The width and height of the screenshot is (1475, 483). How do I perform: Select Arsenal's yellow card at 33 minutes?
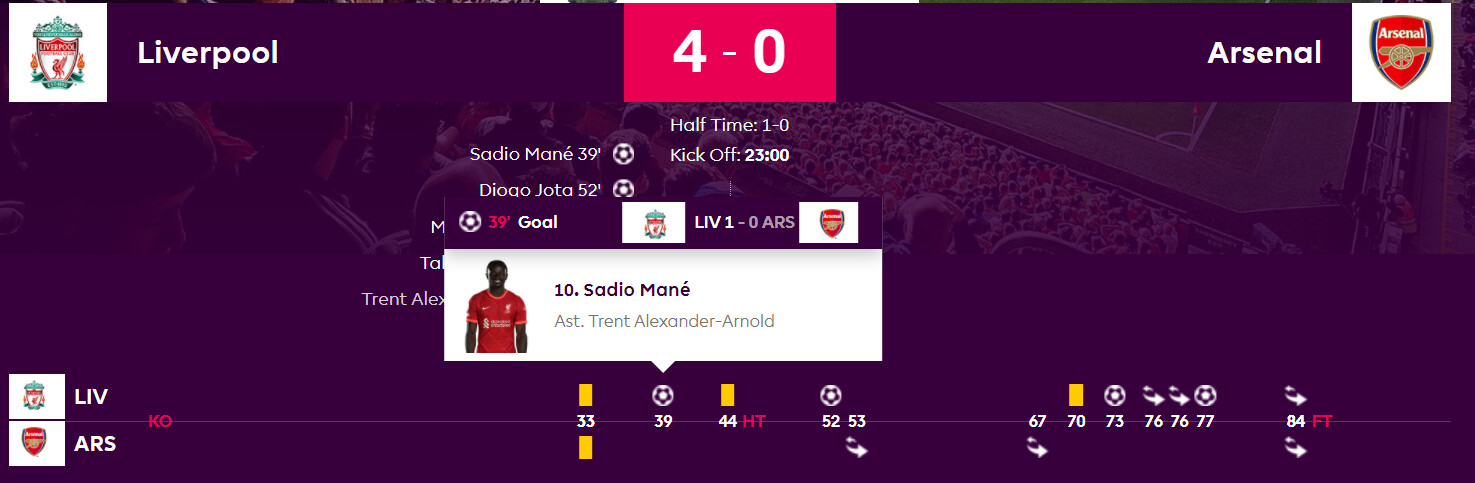pyautogui.click(x=586, y=447)
